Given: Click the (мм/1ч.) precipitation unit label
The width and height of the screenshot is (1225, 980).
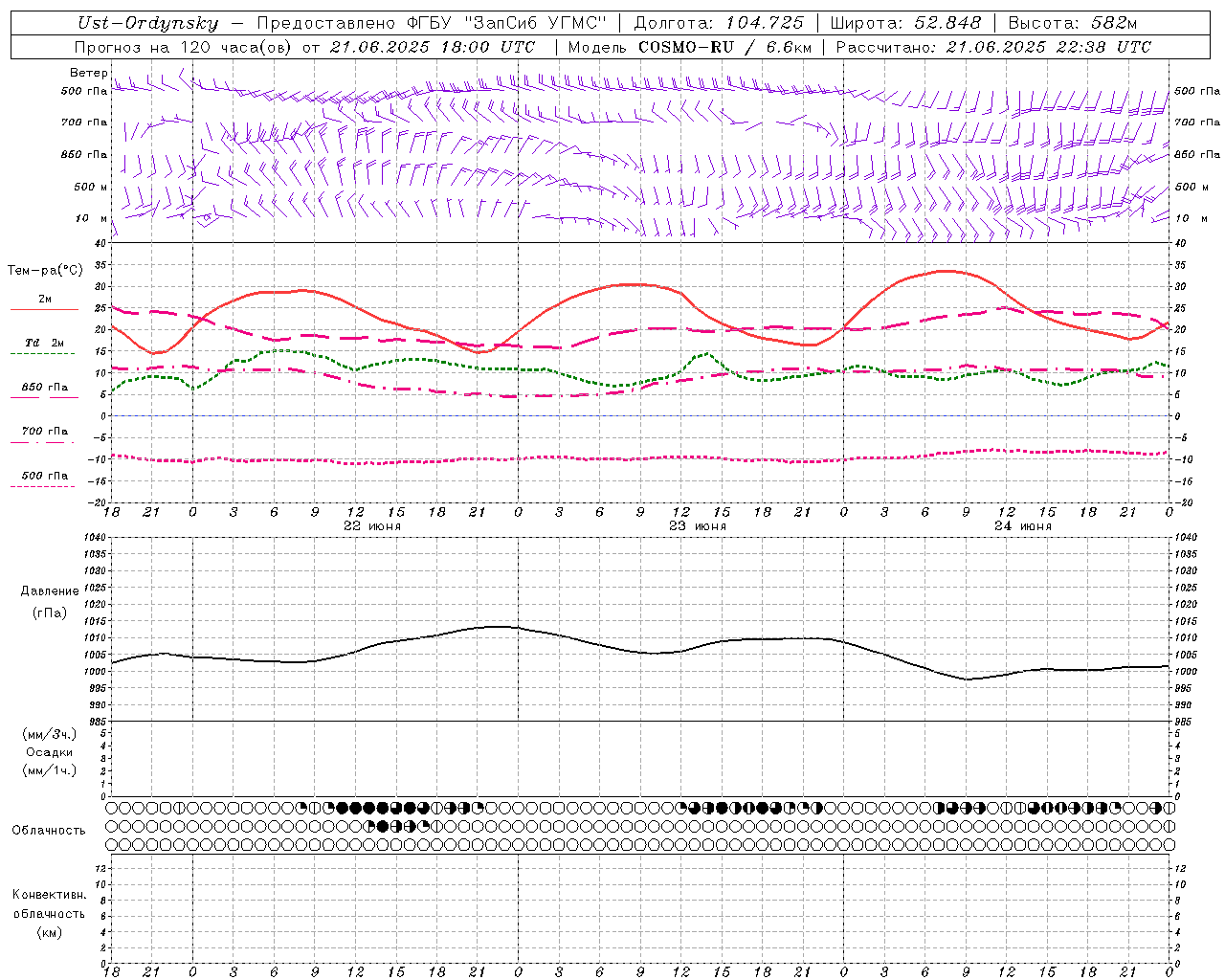Looking at the screenshot, I should tap(50, 770).
